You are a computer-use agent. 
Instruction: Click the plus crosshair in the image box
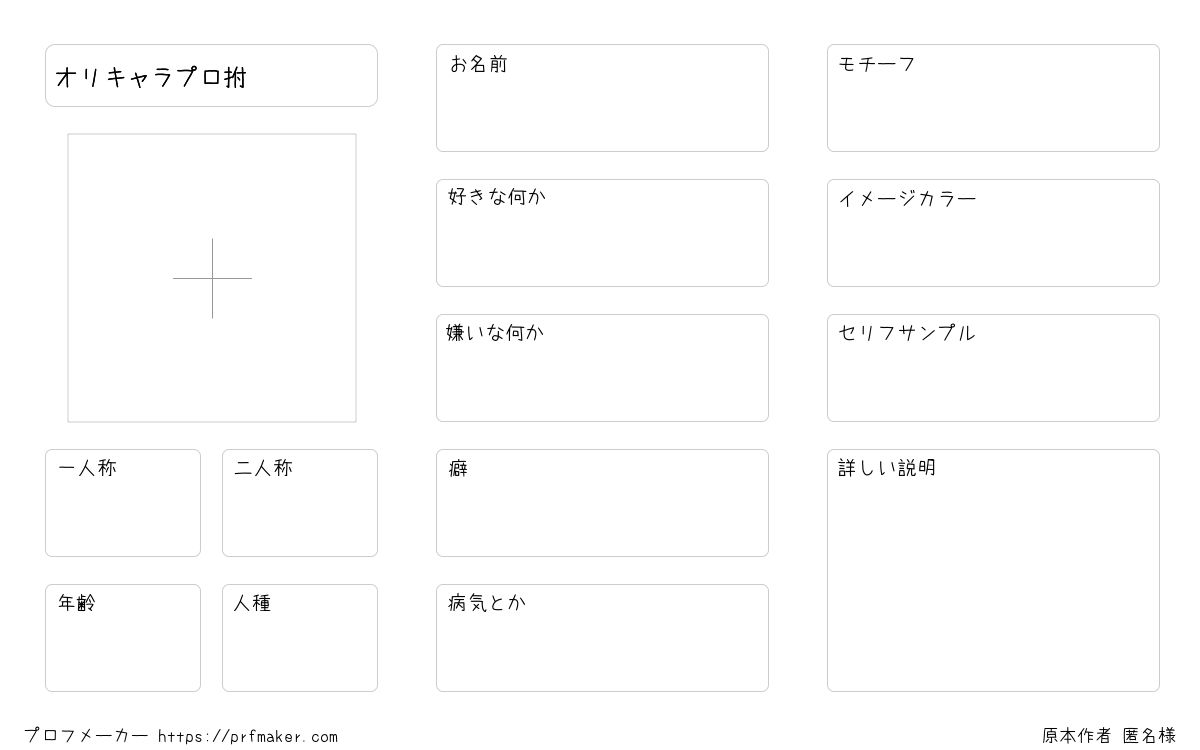click(212, 278)
